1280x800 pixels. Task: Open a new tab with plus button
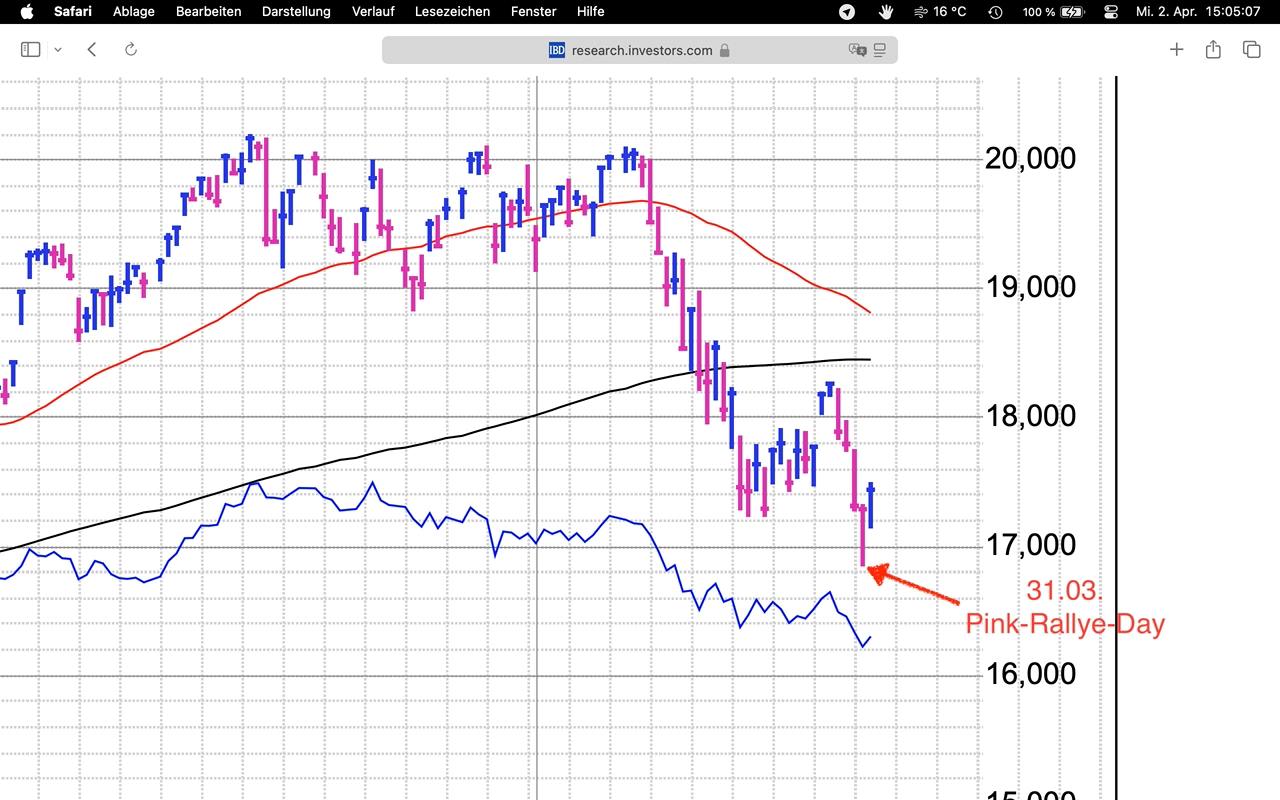(x=1176, y=49)
